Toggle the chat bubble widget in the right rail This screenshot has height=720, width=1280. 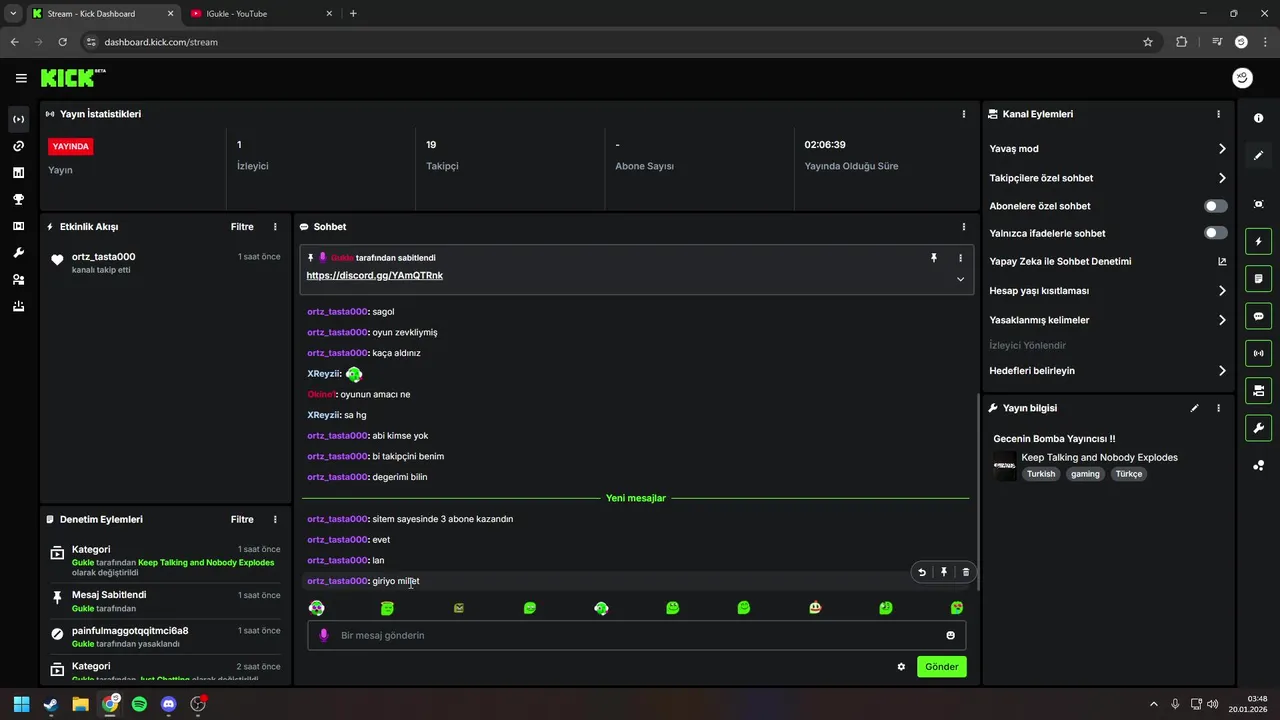tap(1258, 316)
